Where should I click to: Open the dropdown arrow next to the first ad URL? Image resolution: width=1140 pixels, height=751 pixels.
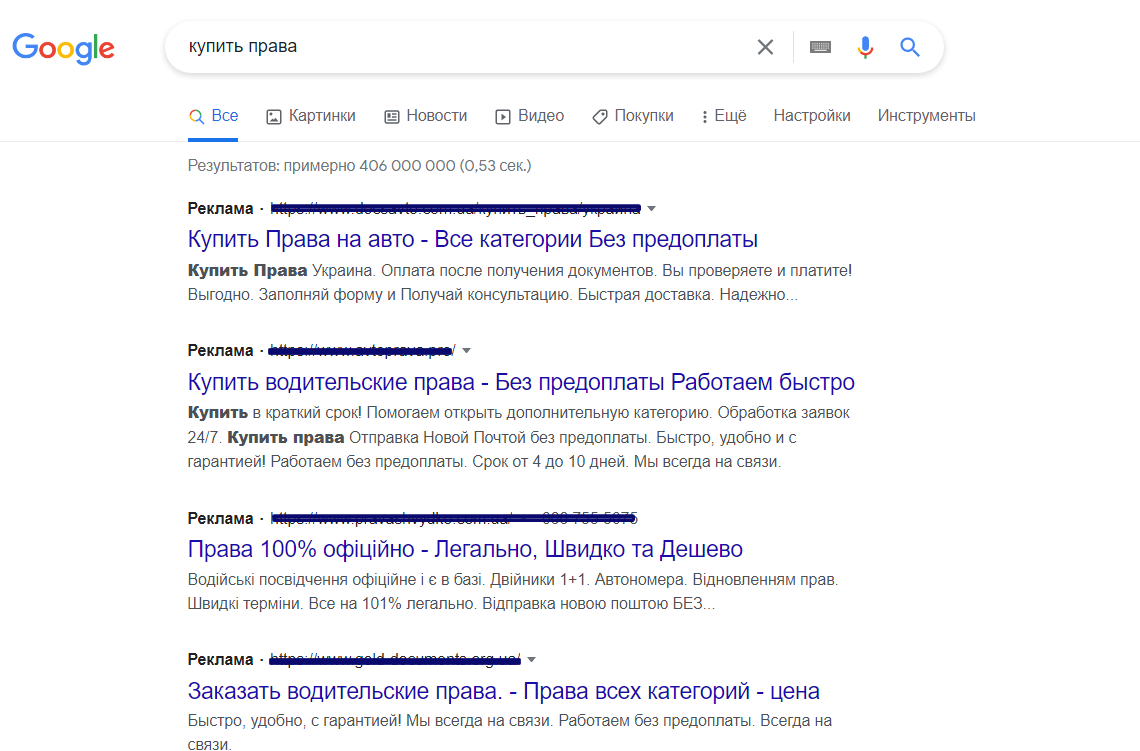(651, 208)
